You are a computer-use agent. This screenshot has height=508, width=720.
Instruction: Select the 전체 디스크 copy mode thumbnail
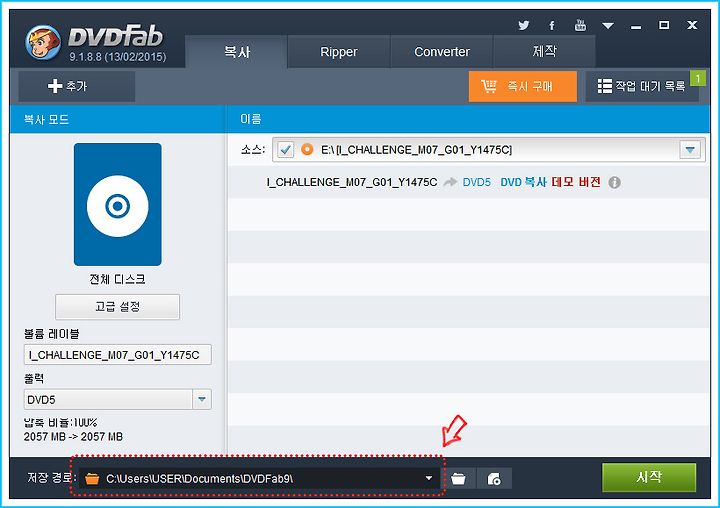click(x=118, y=204)
